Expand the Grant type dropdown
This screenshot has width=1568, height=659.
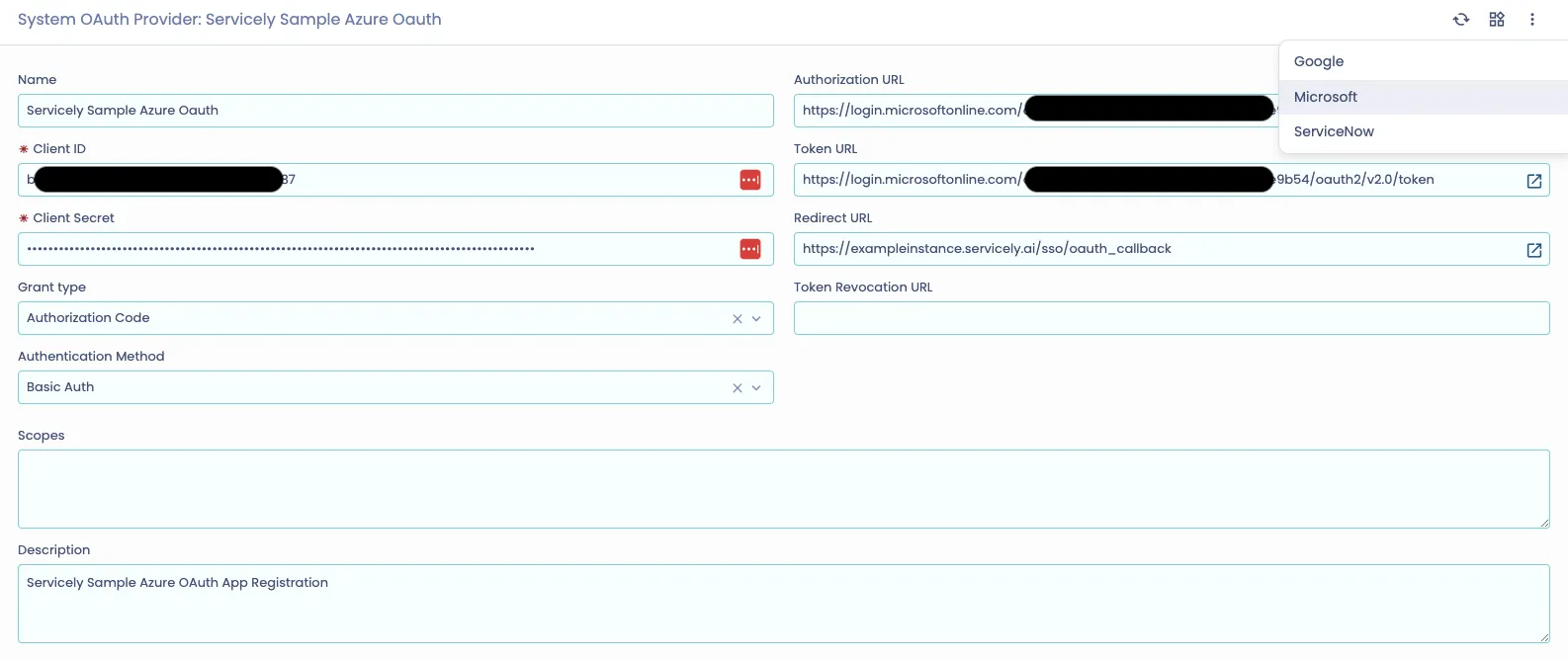(x=756, y=319)
